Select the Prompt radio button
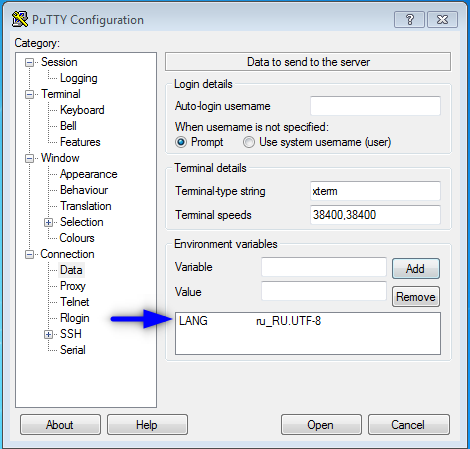Screen dimensions: 470x449 [181, 142]
